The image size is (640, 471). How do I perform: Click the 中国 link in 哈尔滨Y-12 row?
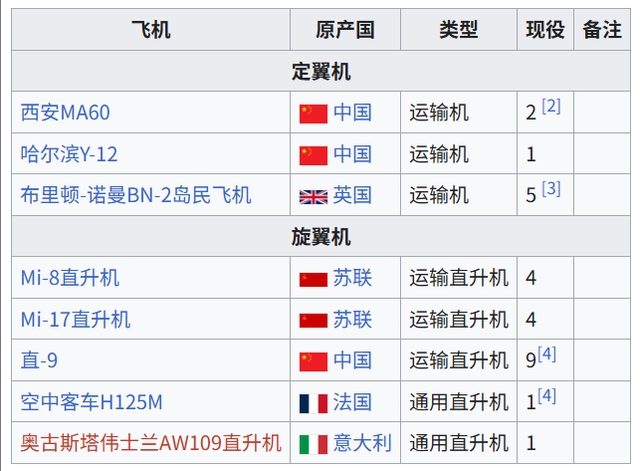tap(353, 154)
